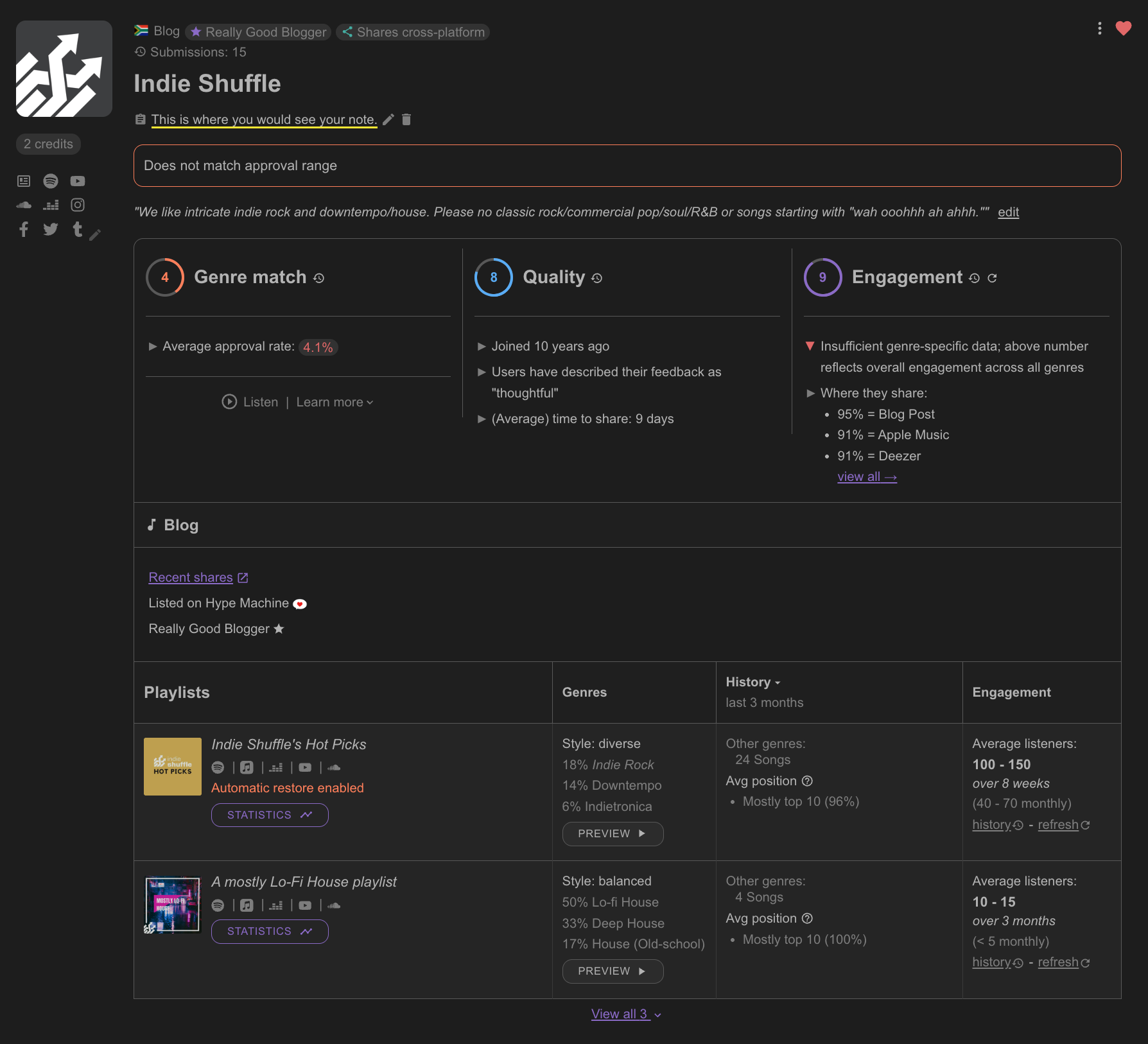1148x1044 pixels.
Task: Open the Instagram icon in the sidebar
Action: (78, 204)
